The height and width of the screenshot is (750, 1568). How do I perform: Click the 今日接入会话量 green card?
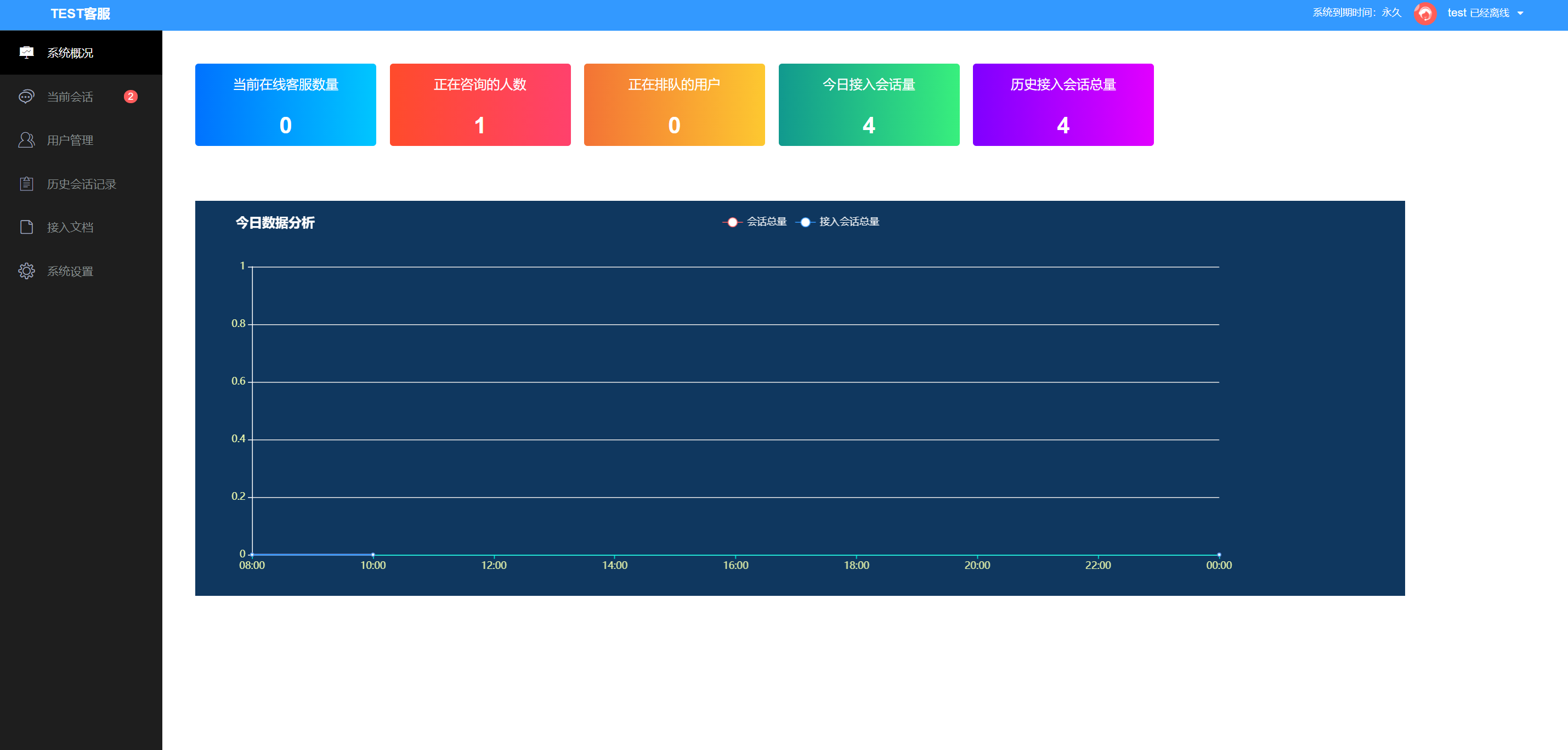point(868,105)
